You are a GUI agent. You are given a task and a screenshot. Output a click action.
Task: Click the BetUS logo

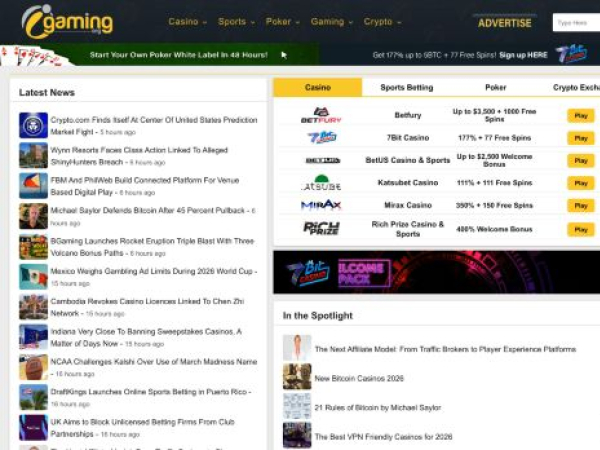(323, 160)
